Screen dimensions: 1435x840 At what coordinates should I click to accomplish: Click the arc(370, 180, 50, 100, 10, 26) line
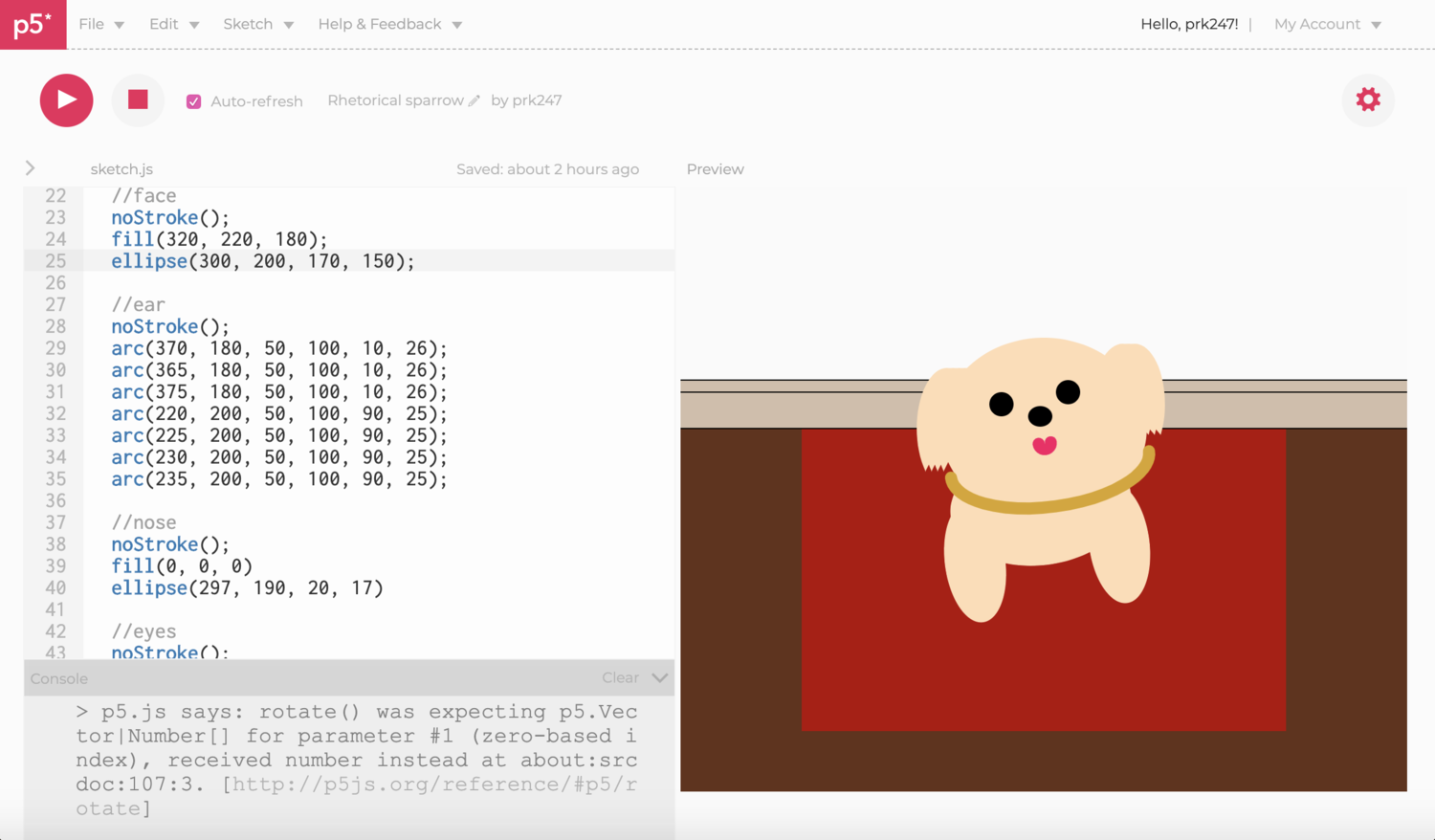(278, 348)
